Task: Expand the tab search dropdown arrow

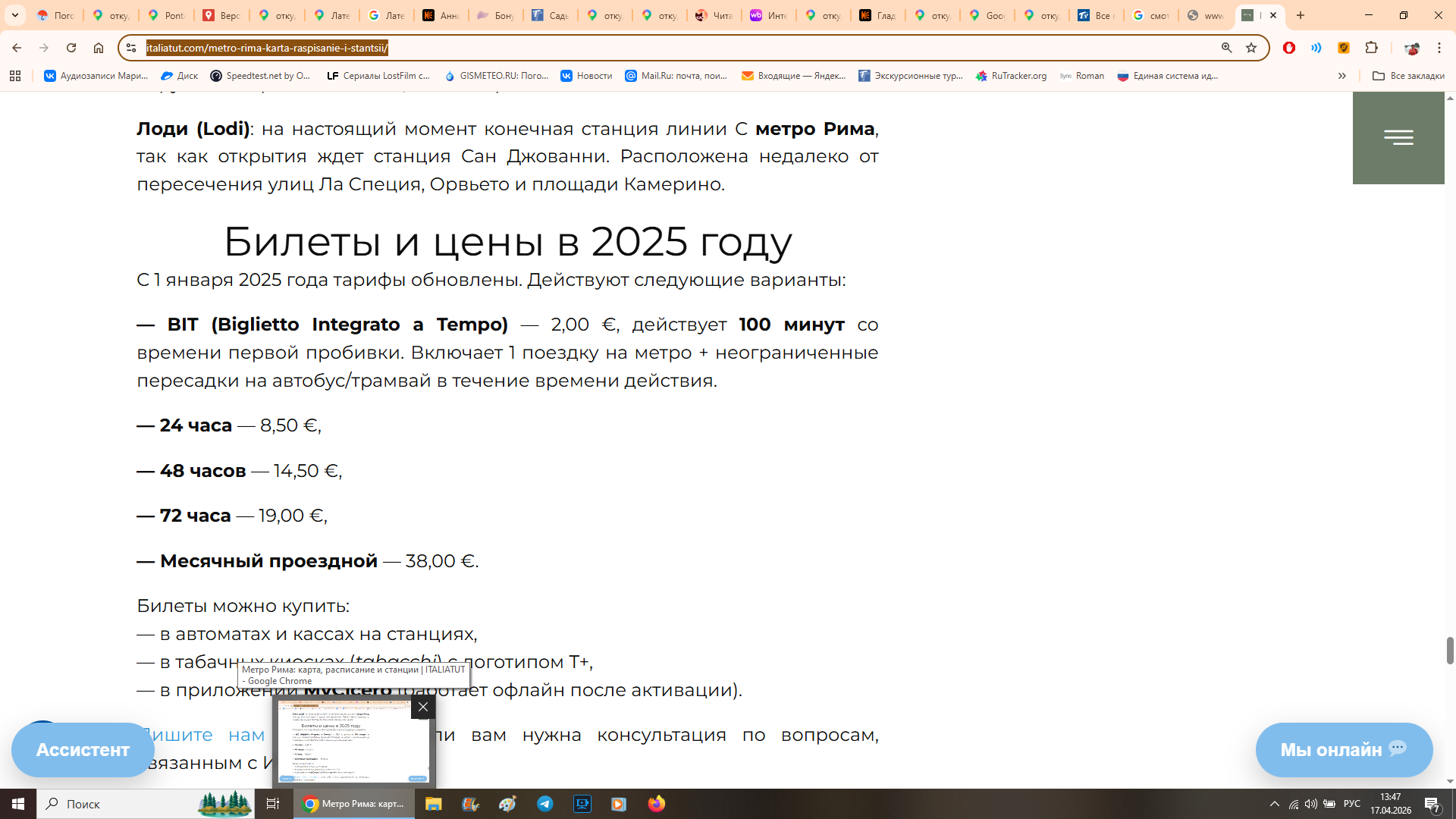Action: click(x=15, y=15)
